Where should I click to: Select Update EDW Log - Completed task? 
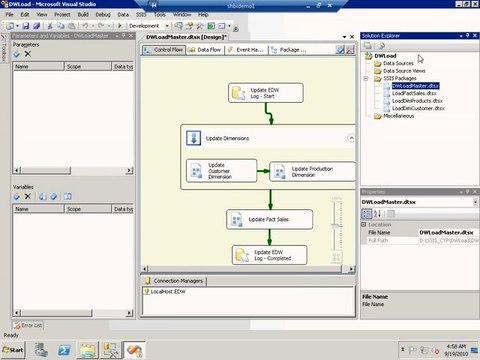[269, 255]
